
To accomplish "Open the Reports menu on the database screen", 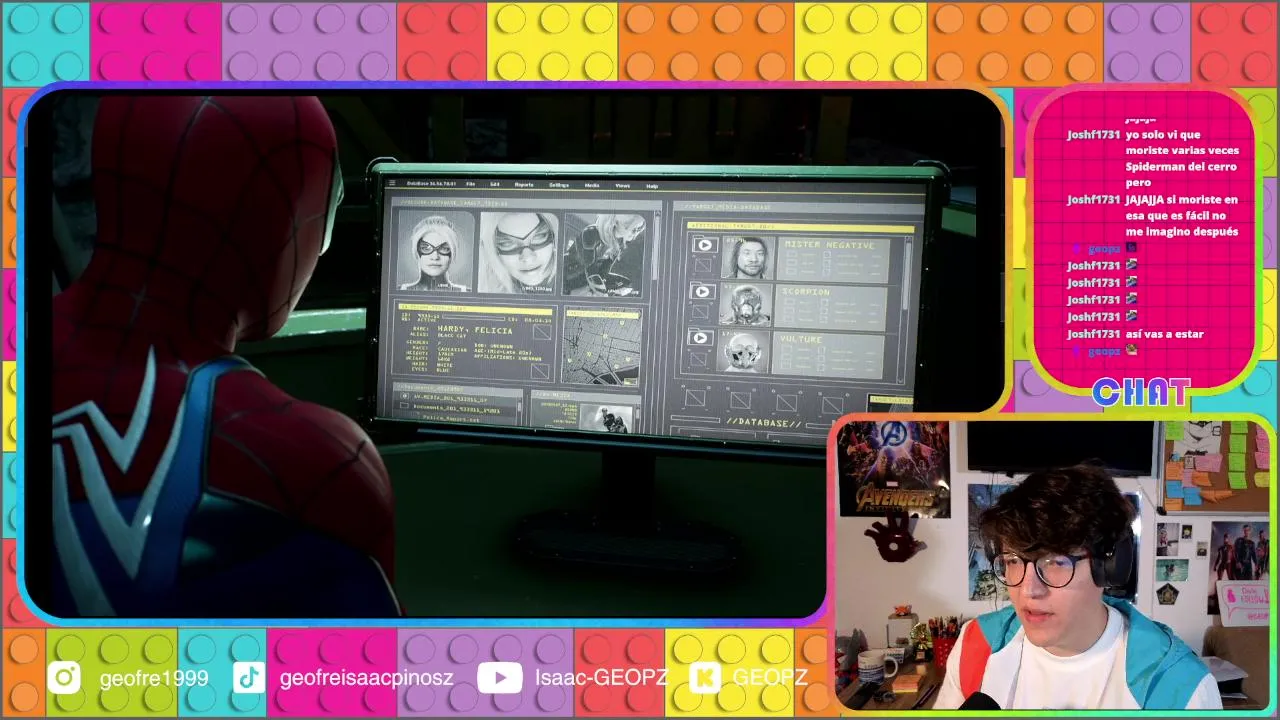I will click(524, 185).
